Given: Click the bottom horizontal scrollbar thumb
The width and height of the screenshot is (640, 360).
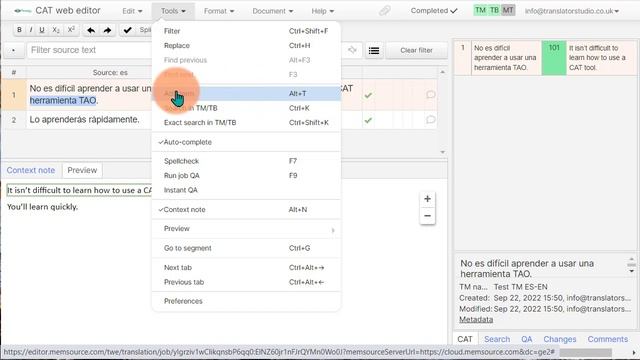Looking at the screenshot, I should (585, 352).
